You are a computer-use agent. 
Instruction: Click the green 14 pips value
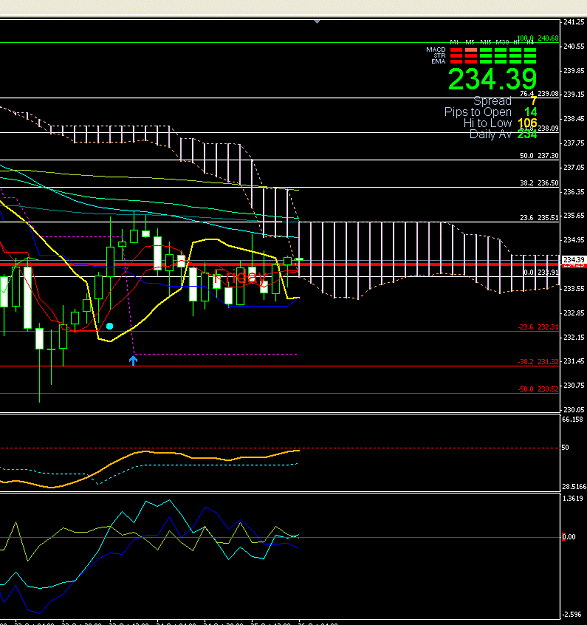point(531,112)
